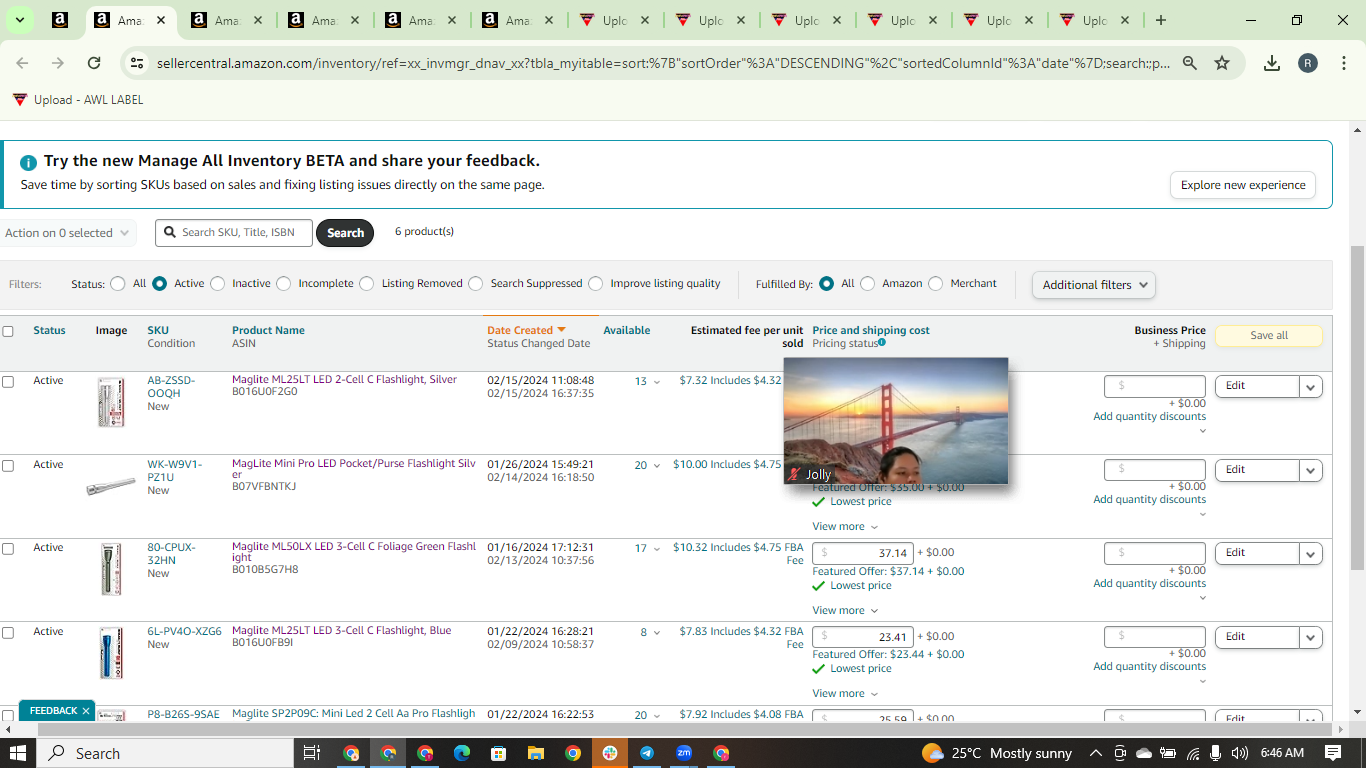Open Edit dropdown arrow for WK-W9V1-PZ1U row
Image resolution: width=1366 pixels, height=768 pixels.
point(1311,470)
